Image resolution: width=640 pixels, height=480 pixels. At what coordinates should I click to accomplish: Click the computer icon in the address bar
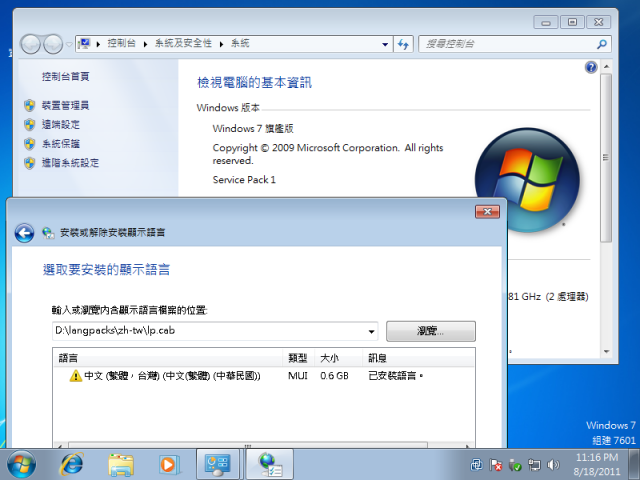pyautogui.click(x=84, y=44)
